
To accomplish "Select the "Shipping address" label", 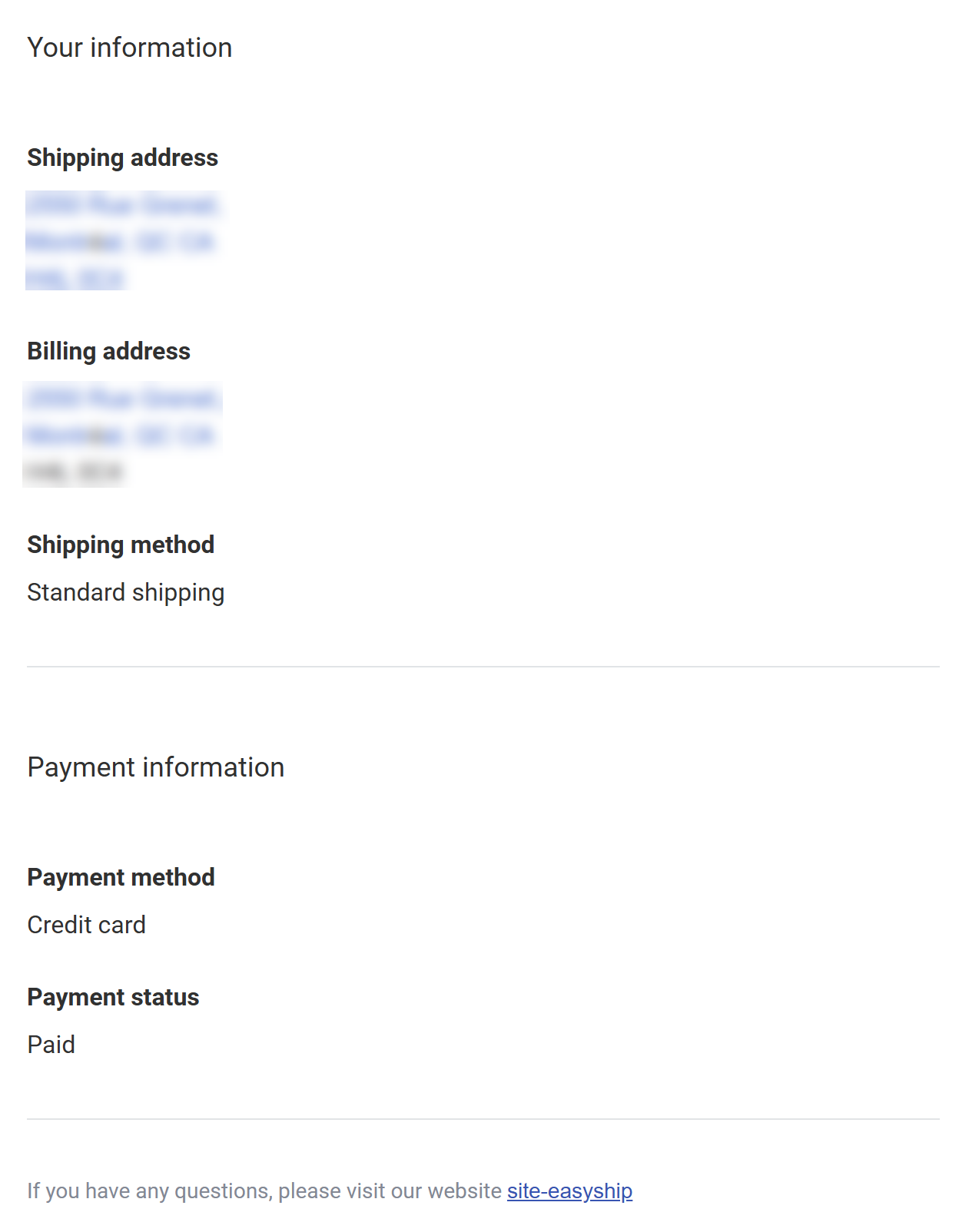I will click(123, 157).
